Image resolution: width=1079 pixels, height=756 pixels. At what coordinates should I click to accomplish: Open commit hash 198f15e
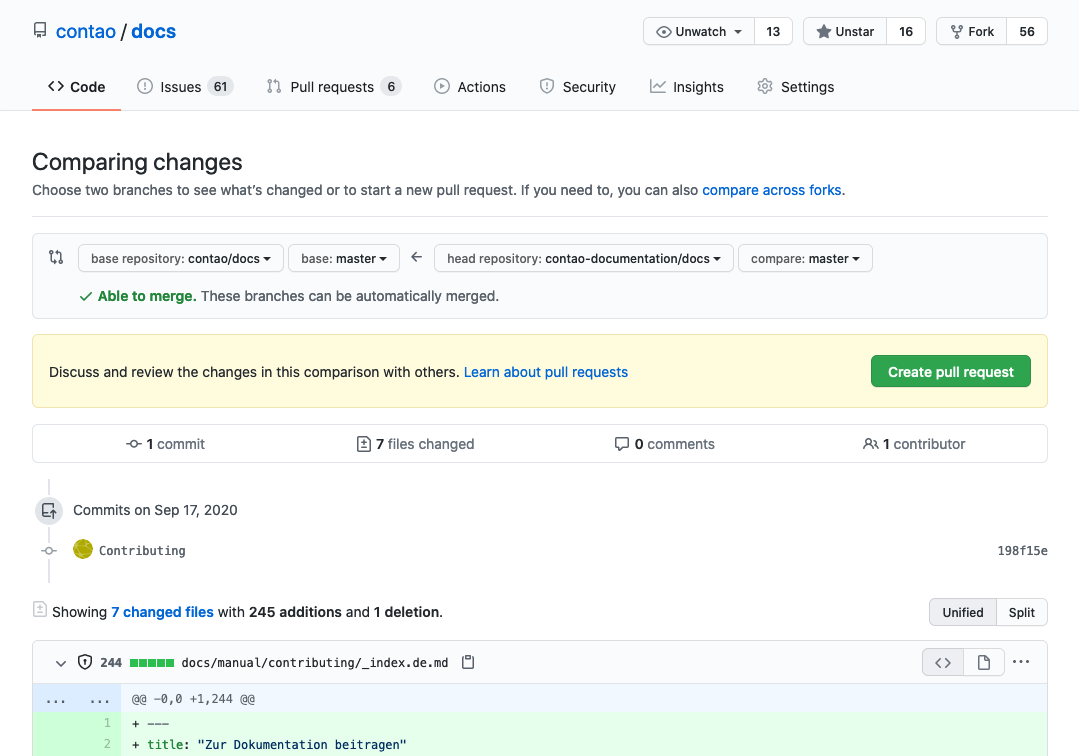pos(1022,550)
